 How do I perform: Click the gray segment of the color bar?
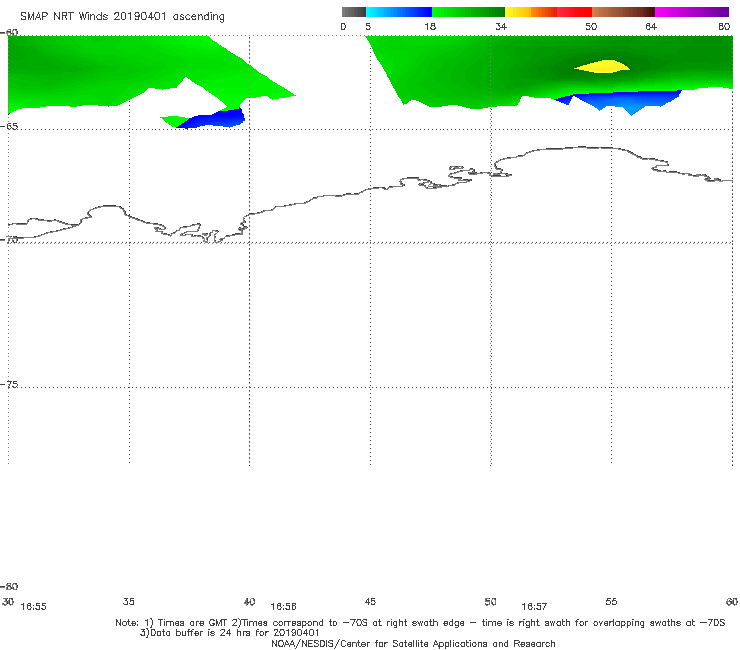point(353,12)
